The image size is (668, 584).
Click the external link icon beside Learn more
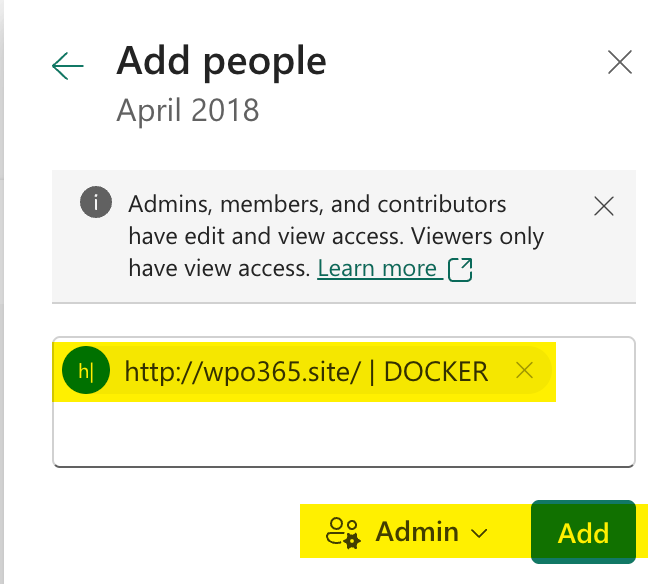[461, 269]
